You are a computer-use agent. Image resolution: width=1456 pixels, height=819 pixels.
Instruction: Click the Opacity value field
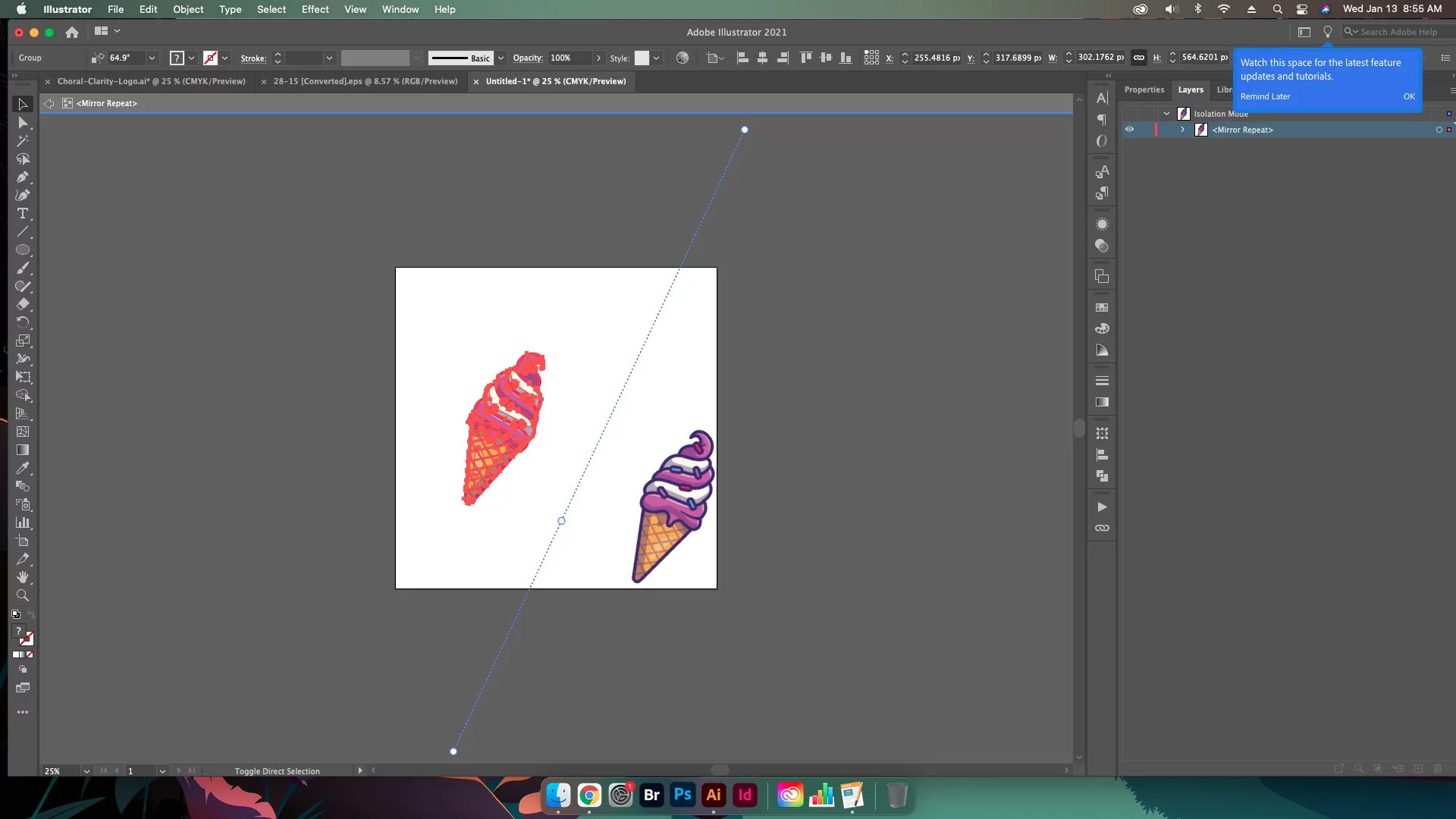[x=570, y=58]
